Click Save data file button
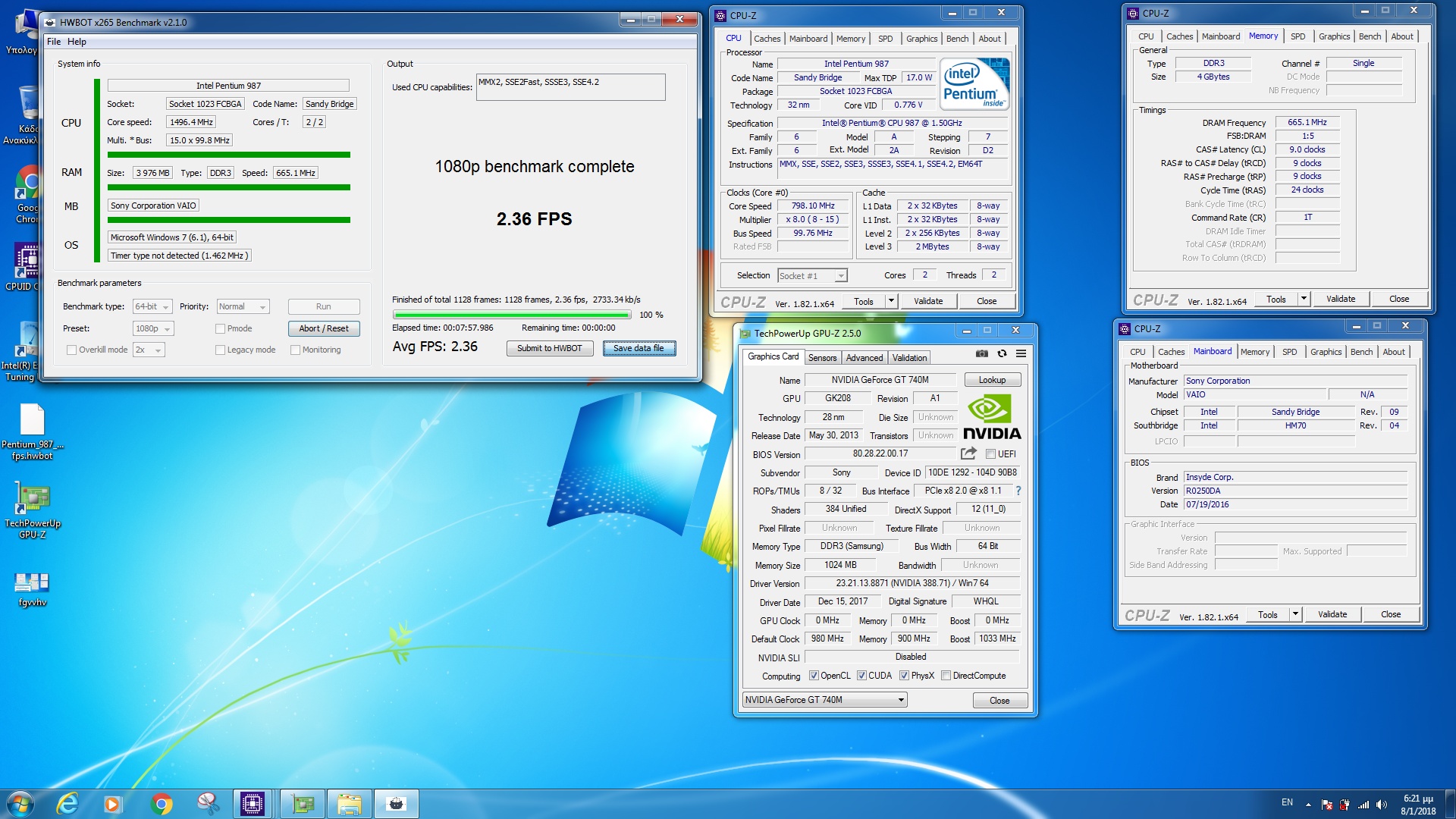The width and height of the screenshot is (1456, 819). 639,348
